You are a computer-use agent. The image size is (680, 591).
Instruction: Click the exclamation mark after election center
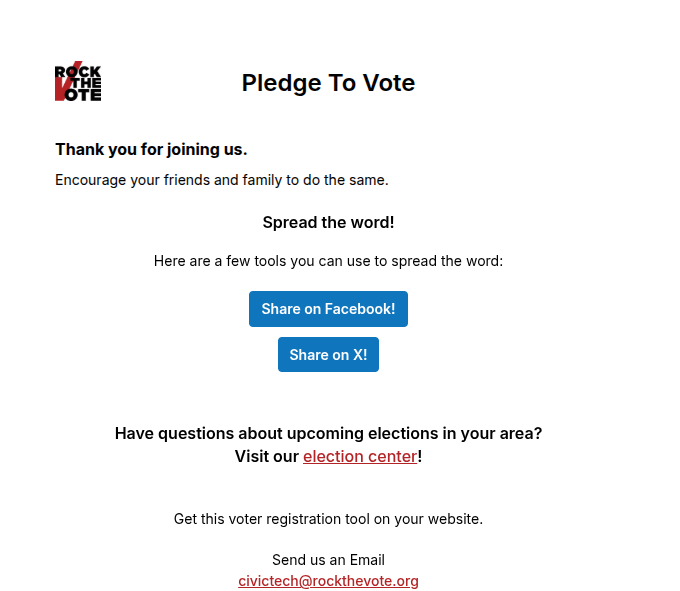pyautogui.click(x=420, y=456)
